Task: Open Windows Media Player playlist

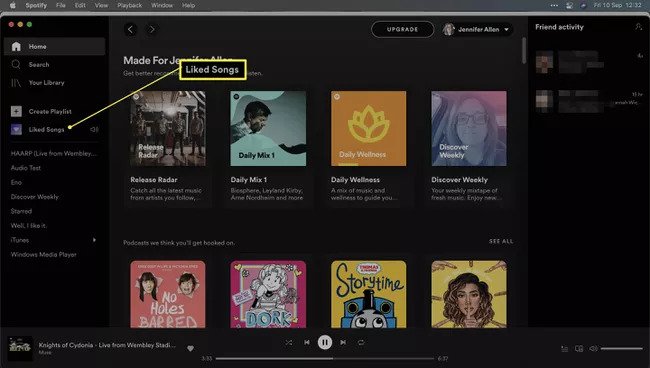Action: (x=44, y=254)
